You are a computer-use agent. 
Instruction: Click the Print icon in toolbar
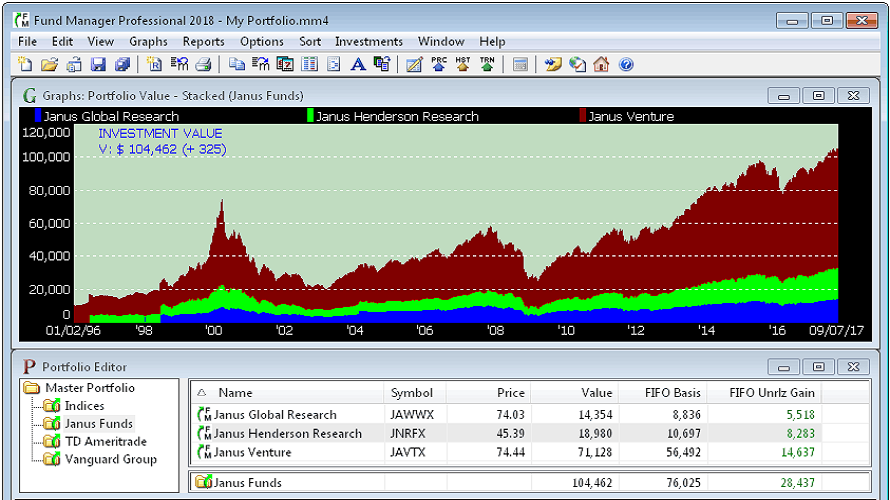pyautogui.click(x=203, y=65)
